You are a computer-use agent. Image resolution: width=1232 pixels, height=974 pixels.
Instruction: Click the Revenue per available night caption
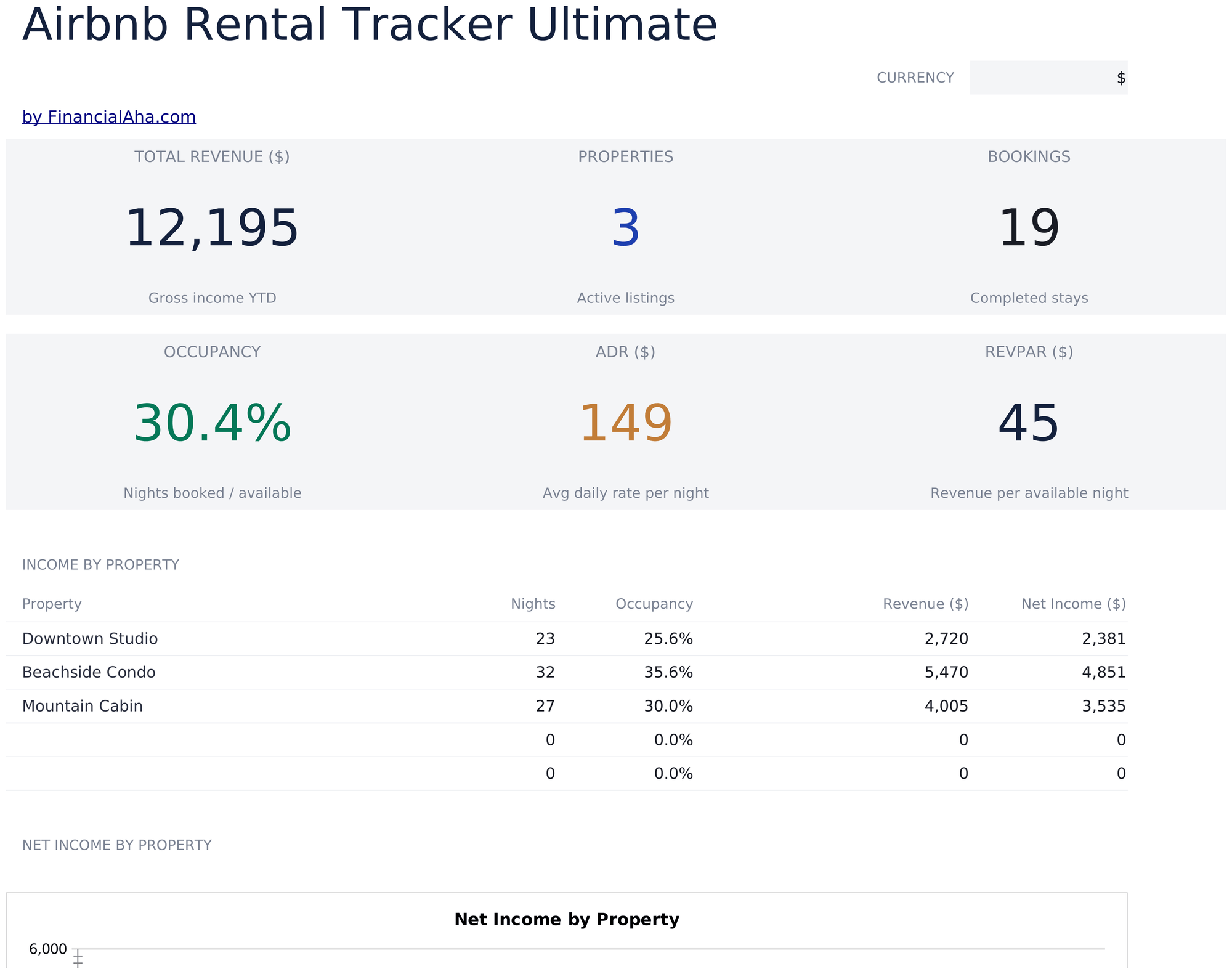(1029, 493)
